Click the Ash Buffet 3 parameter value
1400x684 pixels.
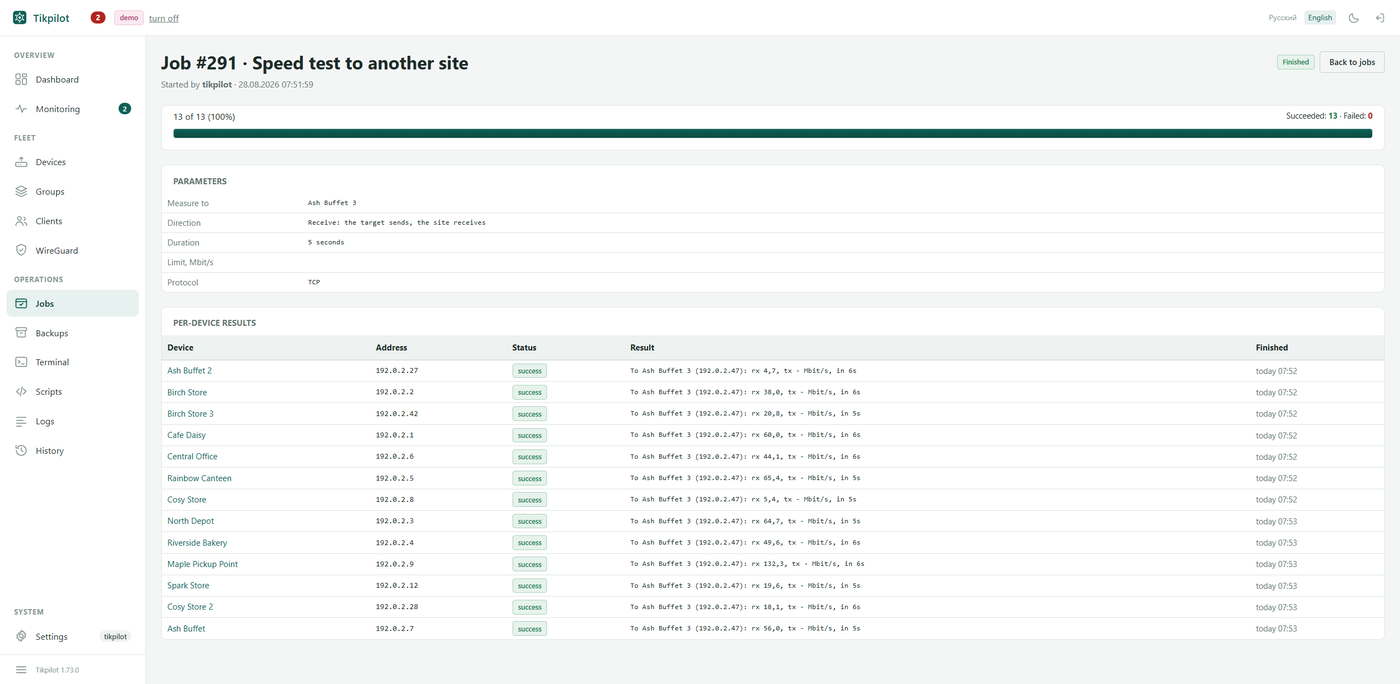pos(332,203)
